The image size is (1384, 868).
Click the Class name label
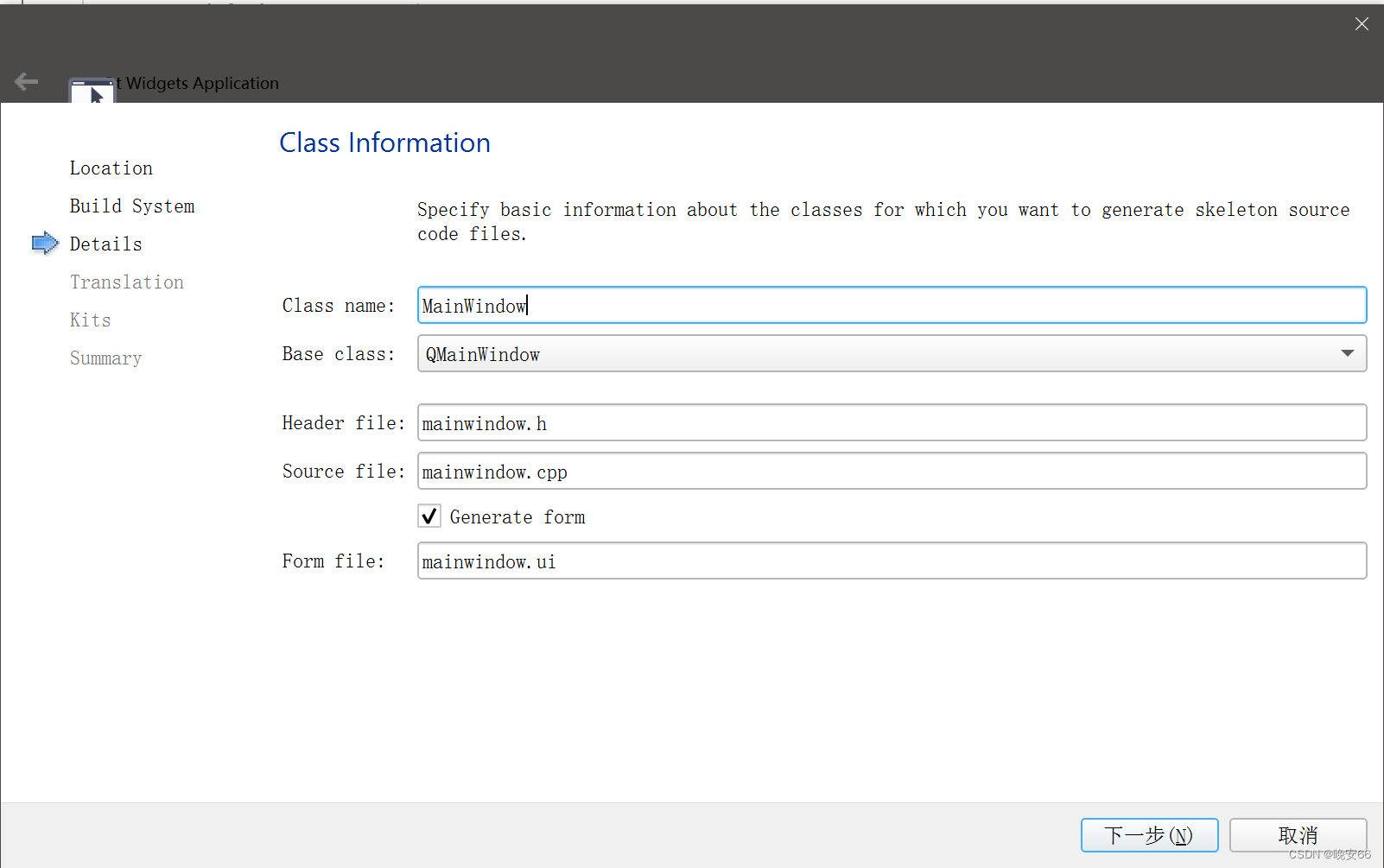[339, 306]
